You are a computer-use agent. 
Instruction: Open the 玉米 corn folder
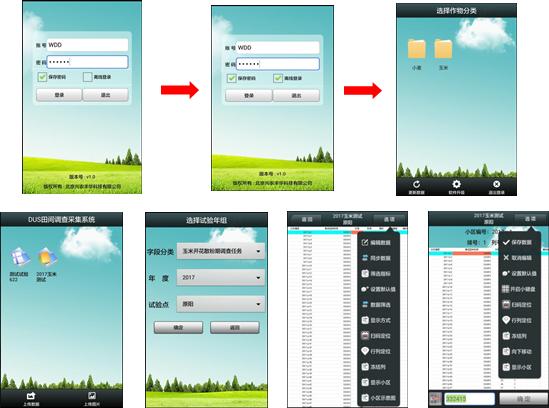point(443,49)
